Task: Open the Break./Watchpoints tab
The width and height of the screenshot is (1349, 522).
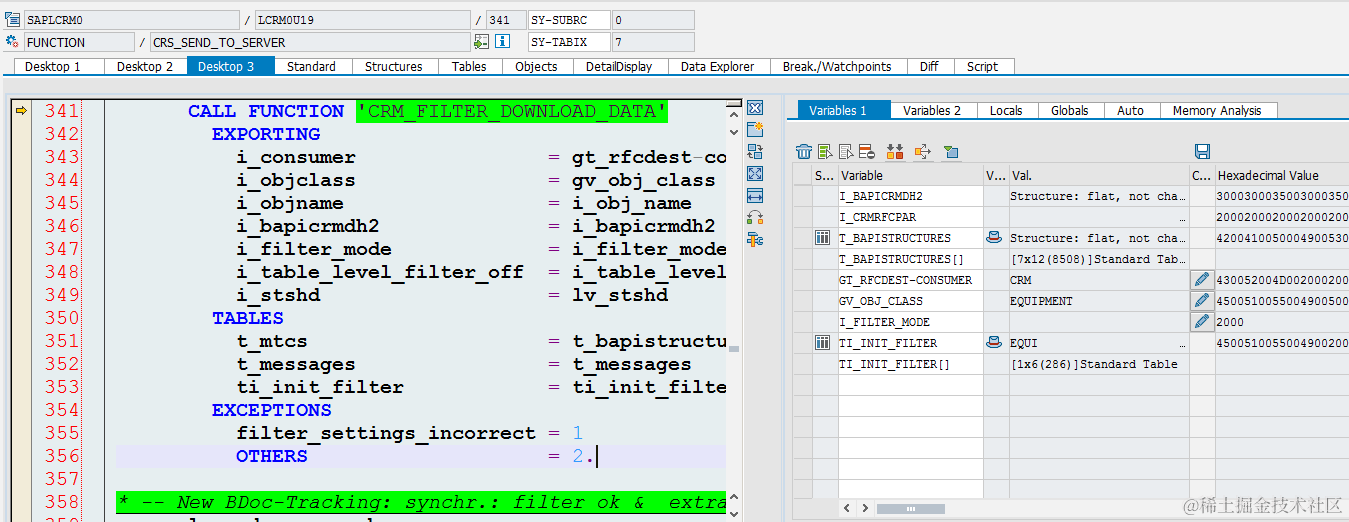Action: point(837,66)
